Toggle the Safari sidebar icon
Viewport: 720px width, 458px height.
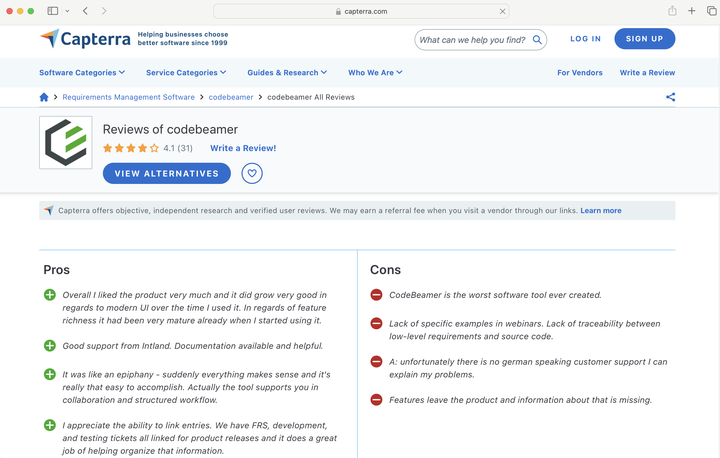pos(53,11)
